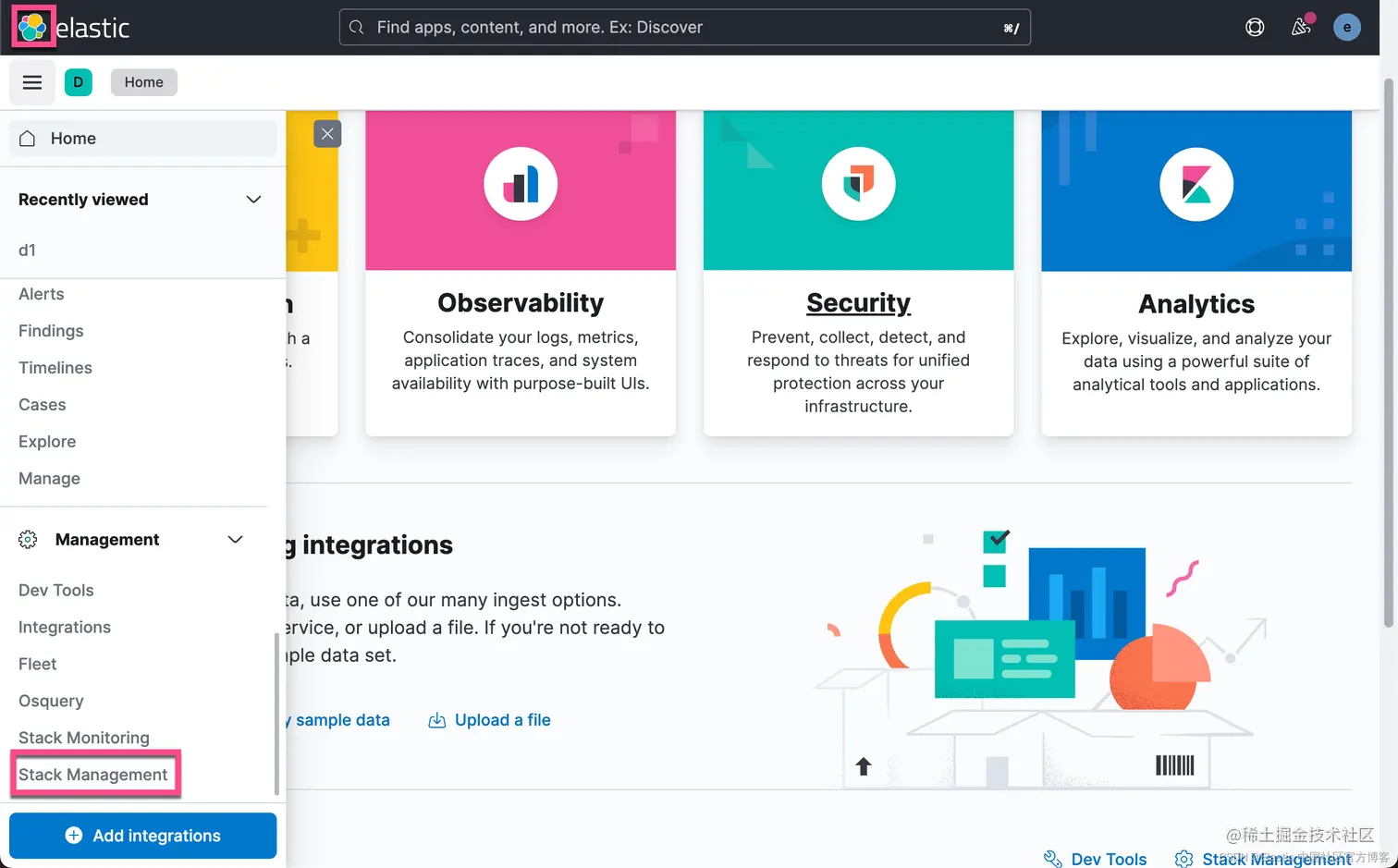
Task: Open the user avatar 'e' menu
Action: [1347, 27]
